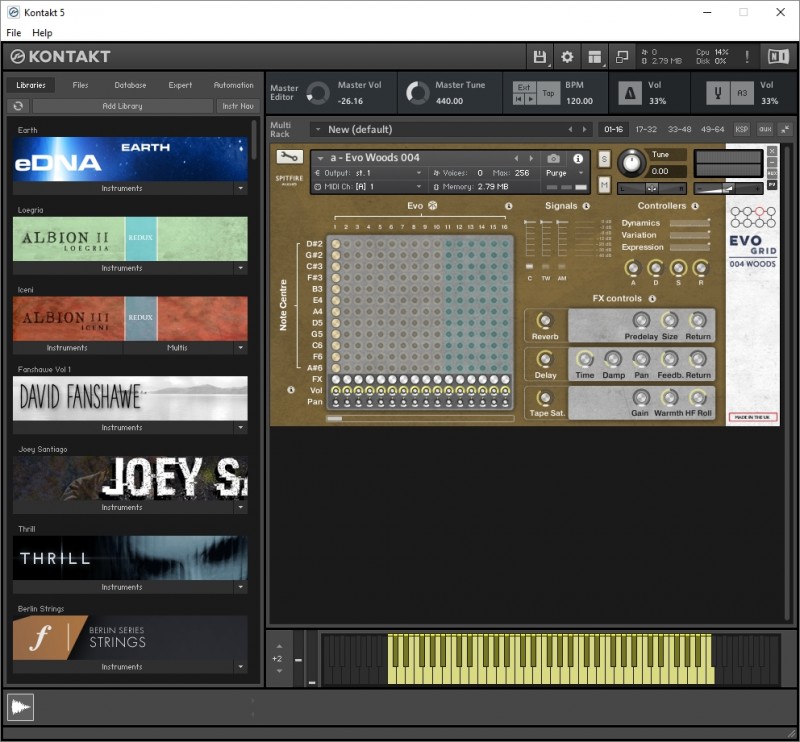Click the tuning fork reference tone icon
The width and height of the screenshot is (800, 742).
click(x=716, y=93)
